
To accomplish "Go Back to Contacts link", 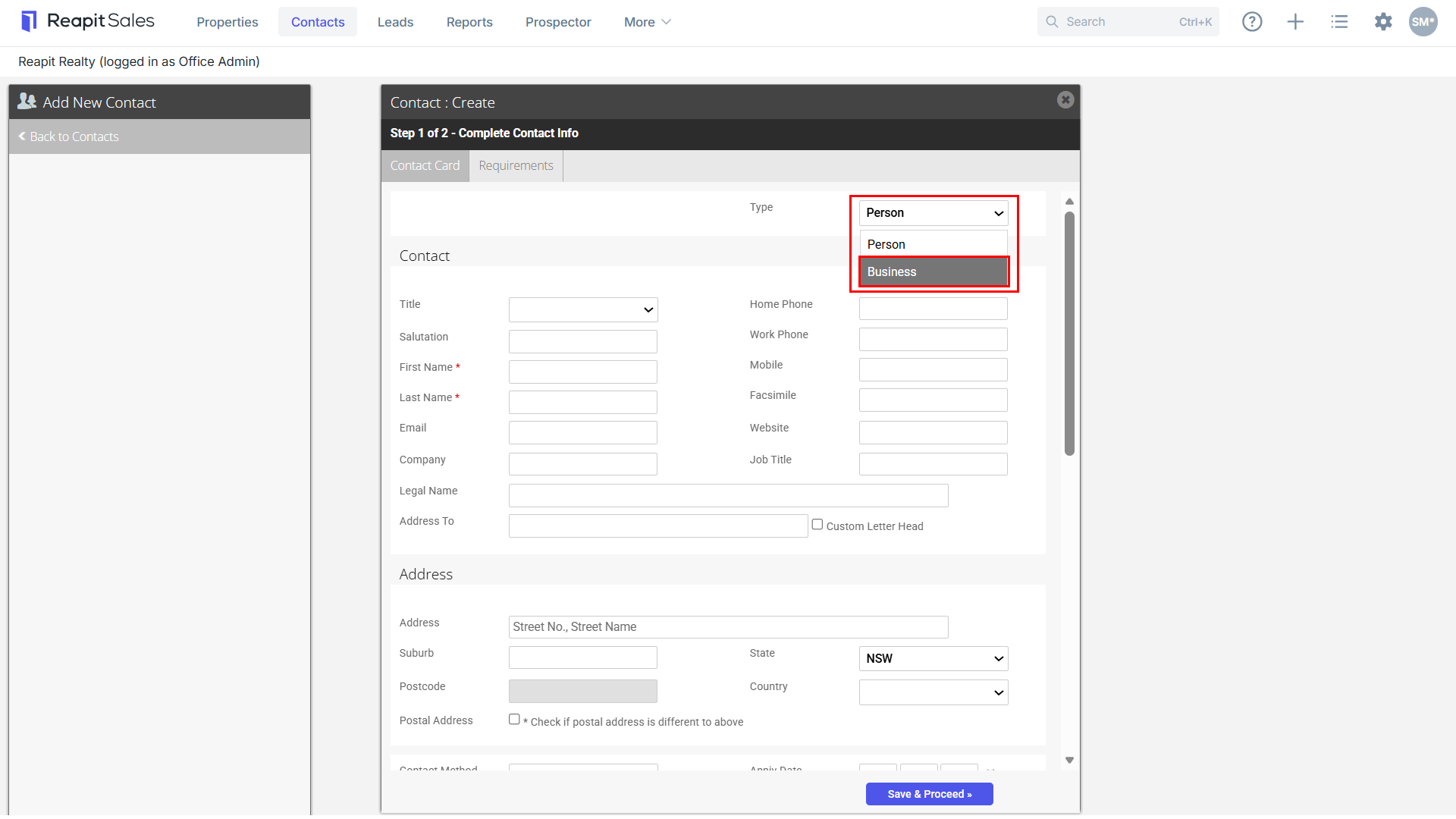I will pos(69,136).
